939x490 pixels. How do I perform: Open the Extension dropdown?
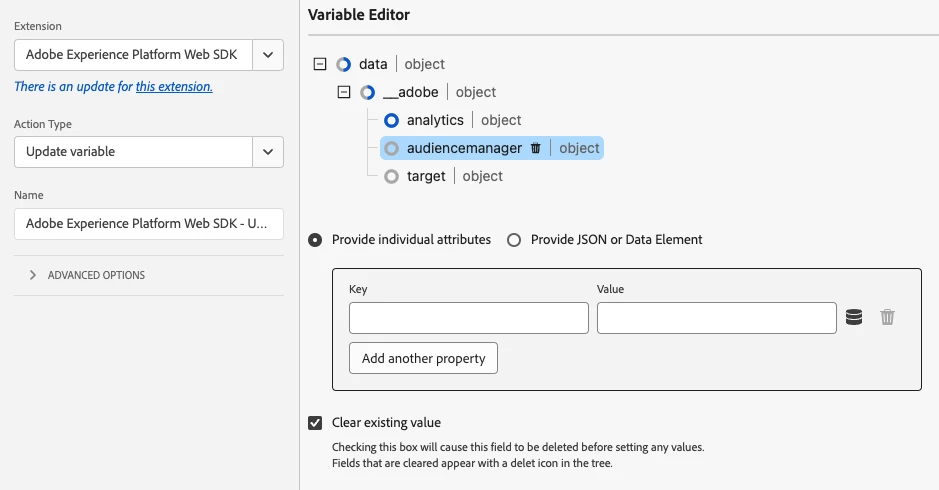[x=268, y=55]
